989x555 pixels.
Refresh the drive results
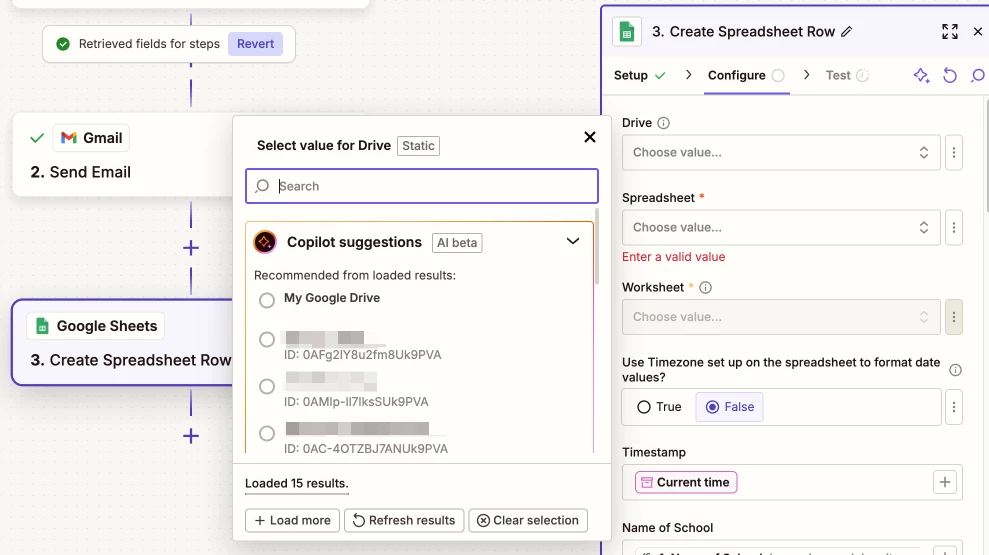(x=404, y=521)
